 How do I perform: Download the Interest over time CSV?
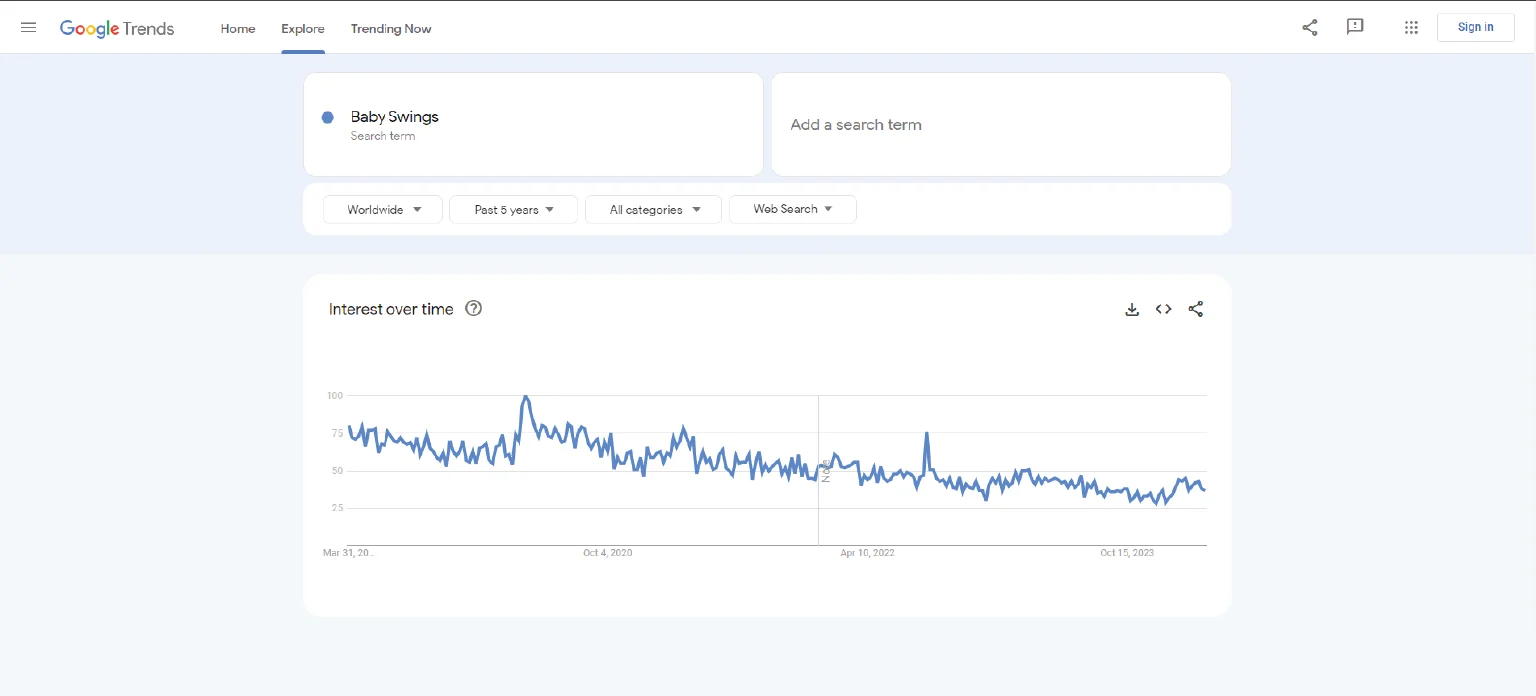point(1132,309)
